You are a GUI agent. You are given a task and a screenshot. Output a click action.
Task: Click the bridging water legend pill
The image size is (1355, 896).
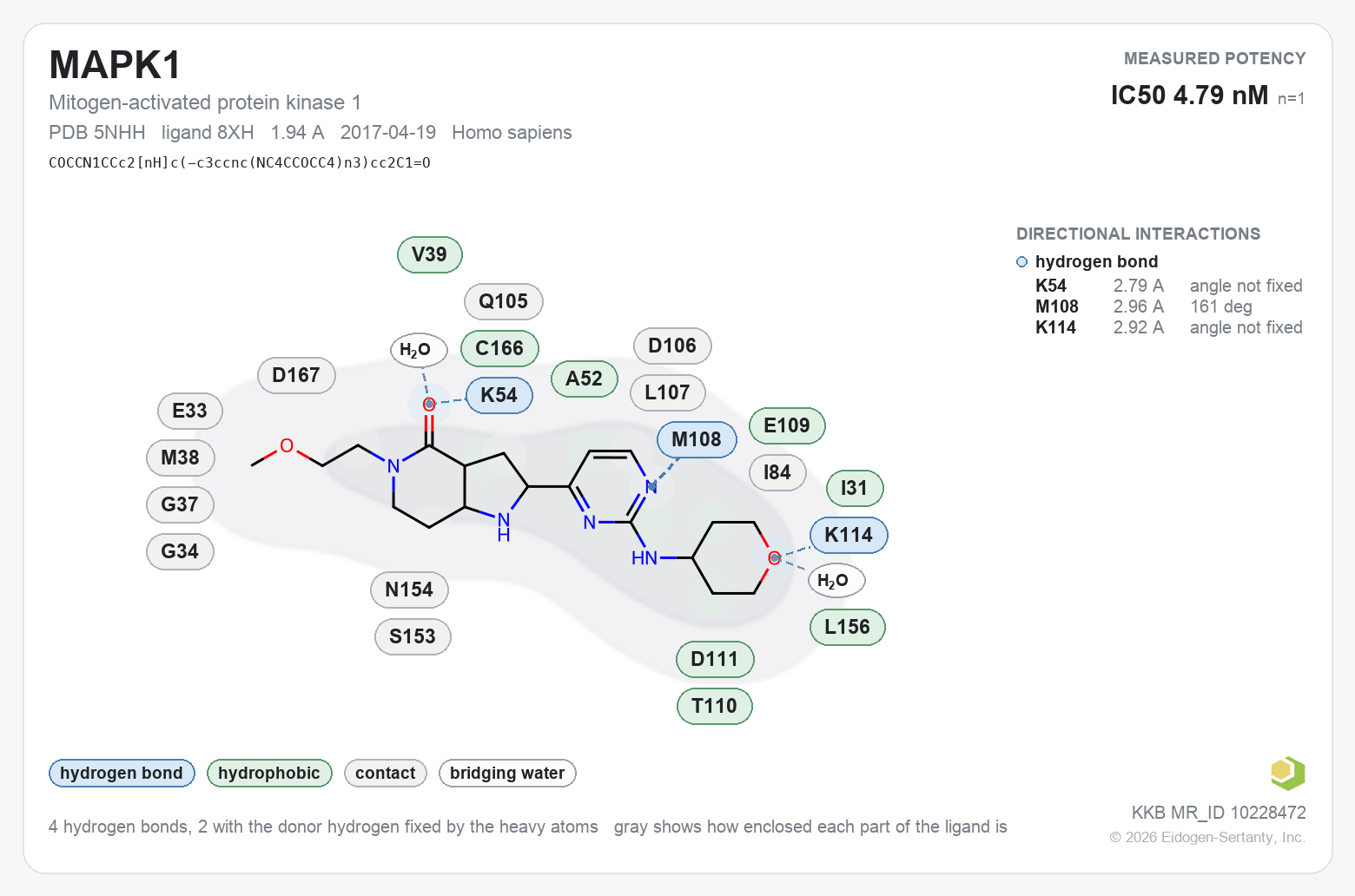(x=507, y=774)
